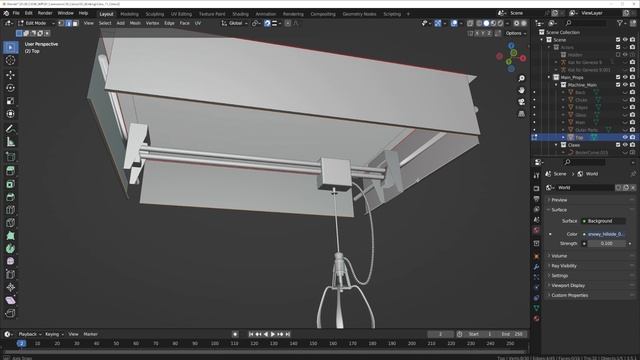The width and height of the screenshot is (640, 360).
Task: Click the Pan view hand icon
Action: click(x=521, y=90)
